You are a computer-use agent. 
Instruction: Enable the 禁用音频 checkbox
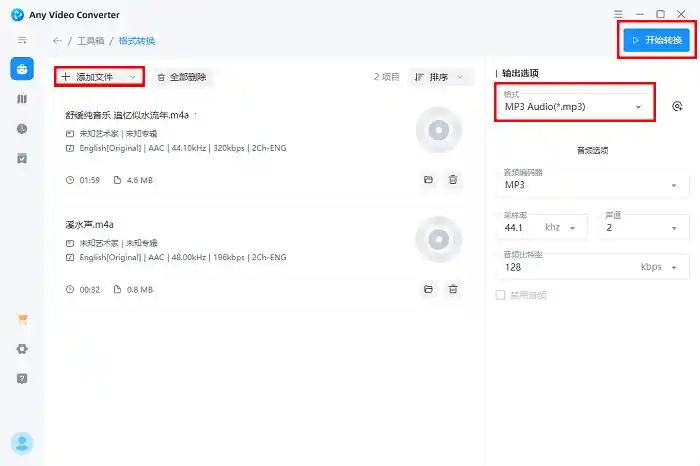[x=501, y=295]
